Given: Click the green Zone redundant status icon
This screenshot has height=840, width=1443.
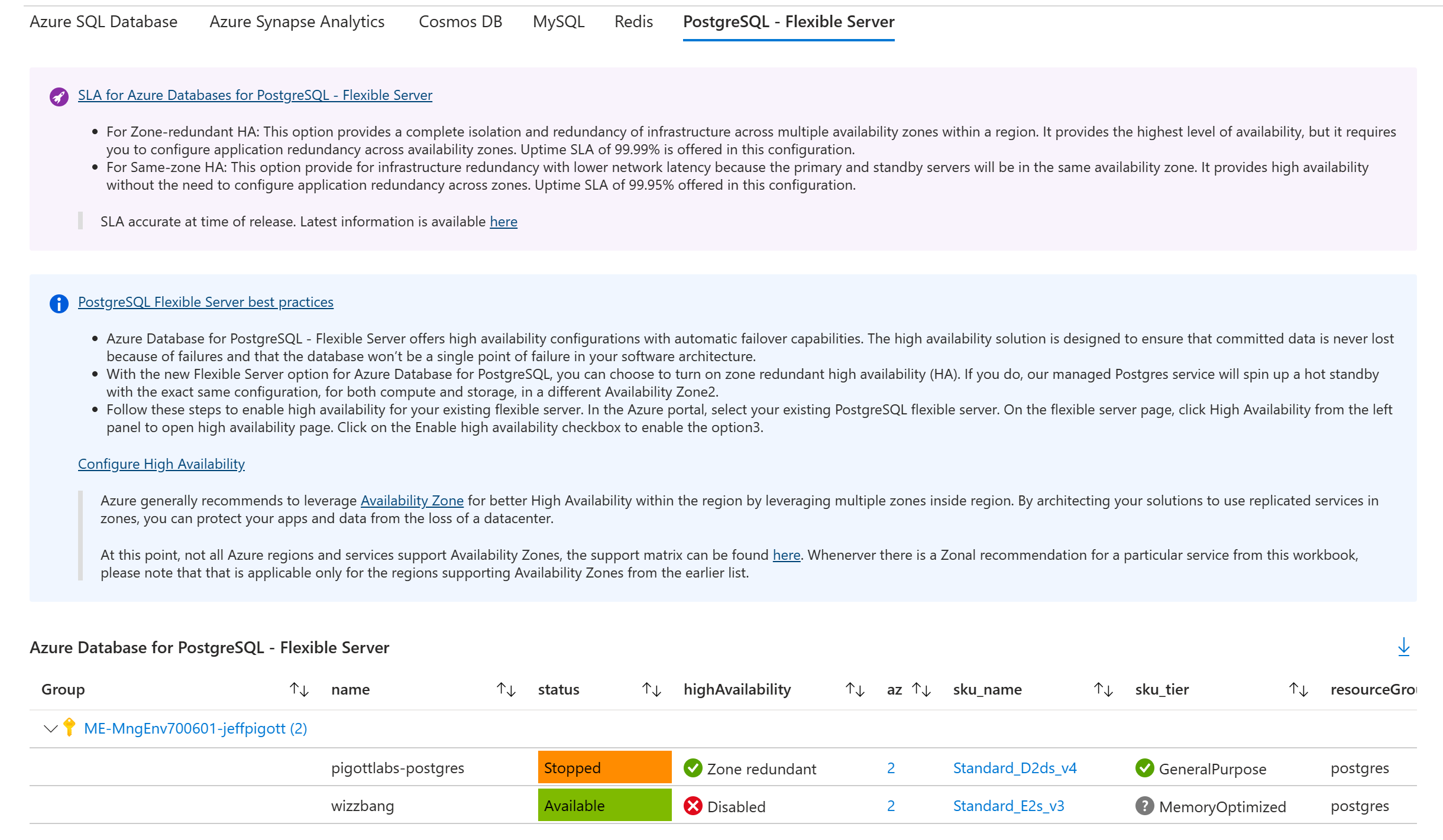Looking at the screenshot, I should 693,768.
